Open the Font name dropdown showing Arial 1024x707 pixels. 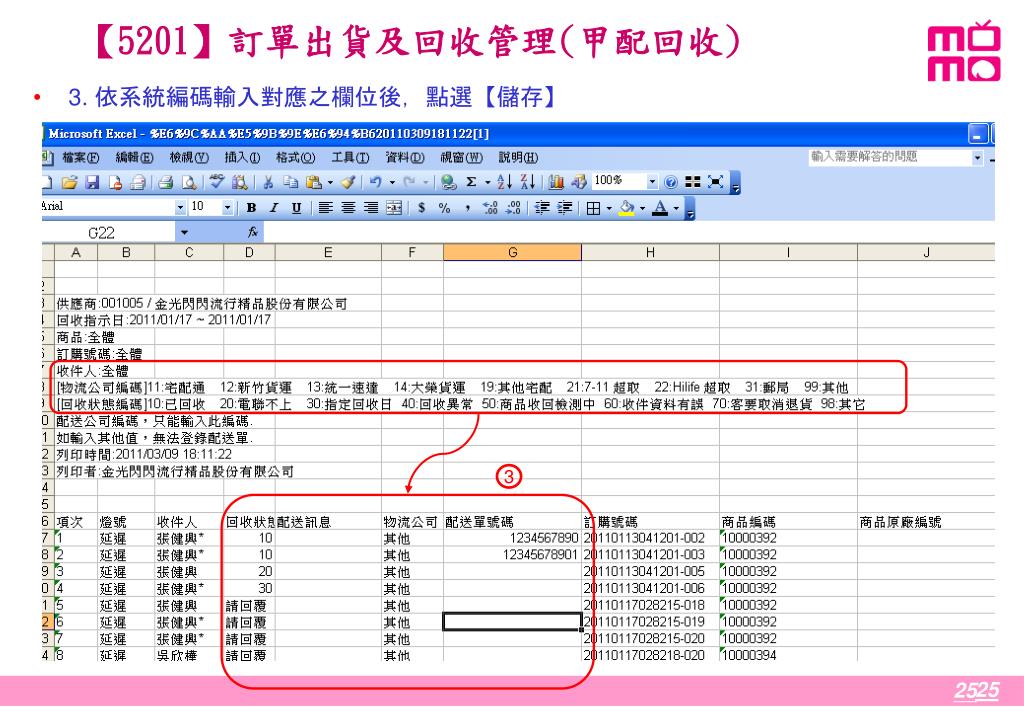(x=180, y=208)
